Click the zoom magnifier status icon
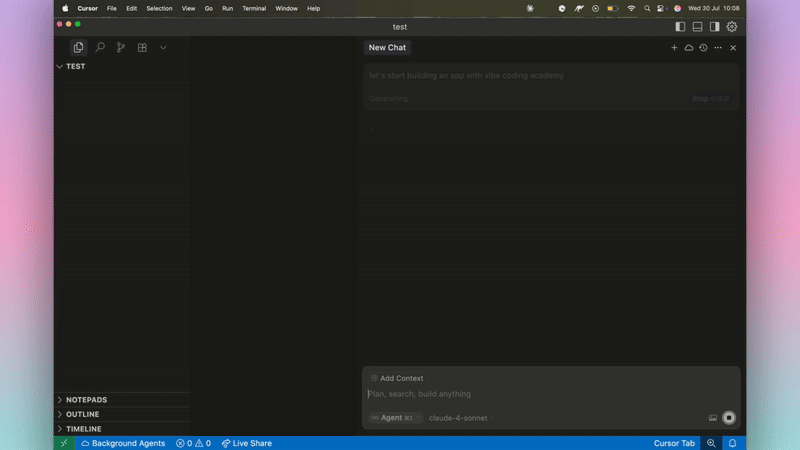 point(711,443)
